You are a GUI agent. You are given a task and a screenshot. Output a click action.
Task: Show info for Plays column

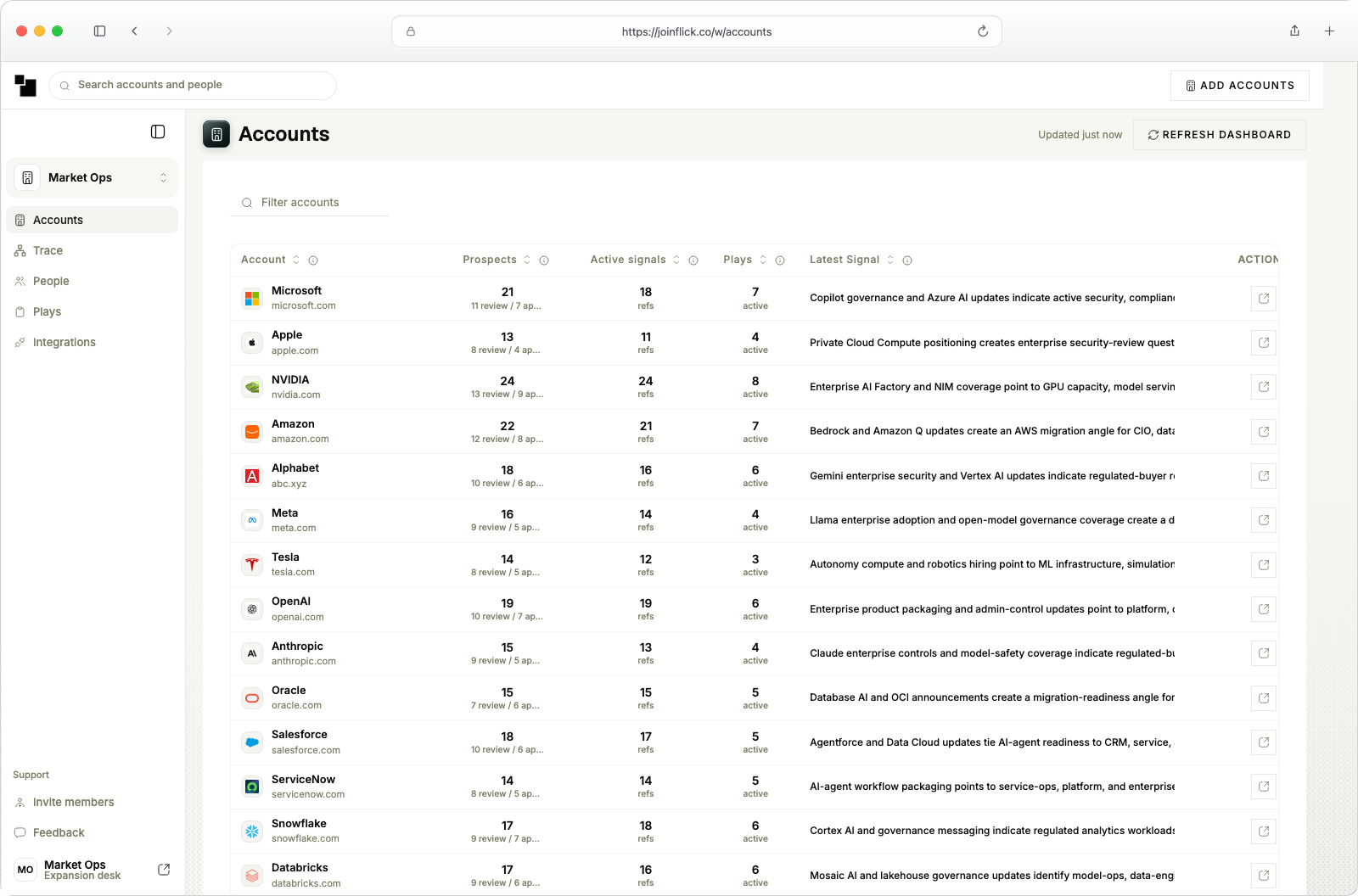[x=780, y=260]
